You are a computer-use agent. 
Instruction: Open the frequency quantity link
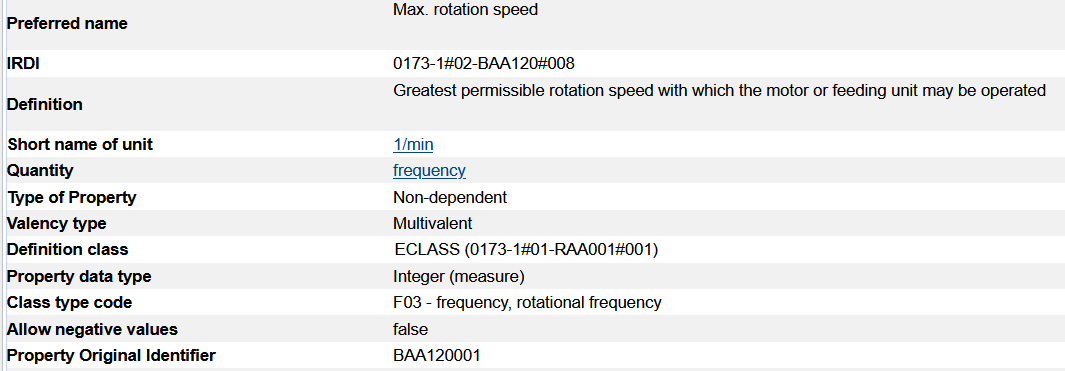pyautogui.click(x=429, y=171)
